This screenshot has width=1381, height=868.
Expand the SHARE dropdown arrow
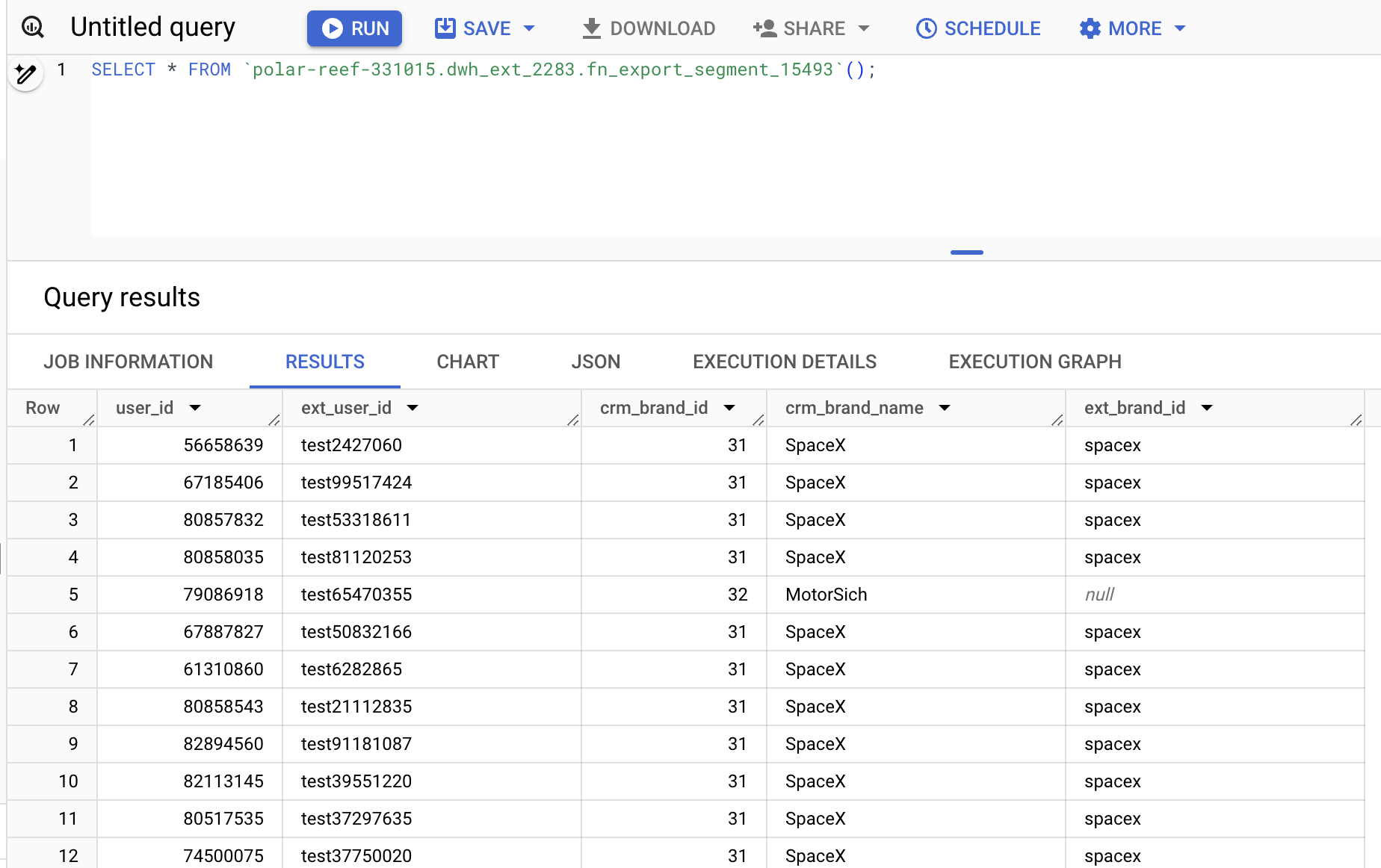(864, 28)
